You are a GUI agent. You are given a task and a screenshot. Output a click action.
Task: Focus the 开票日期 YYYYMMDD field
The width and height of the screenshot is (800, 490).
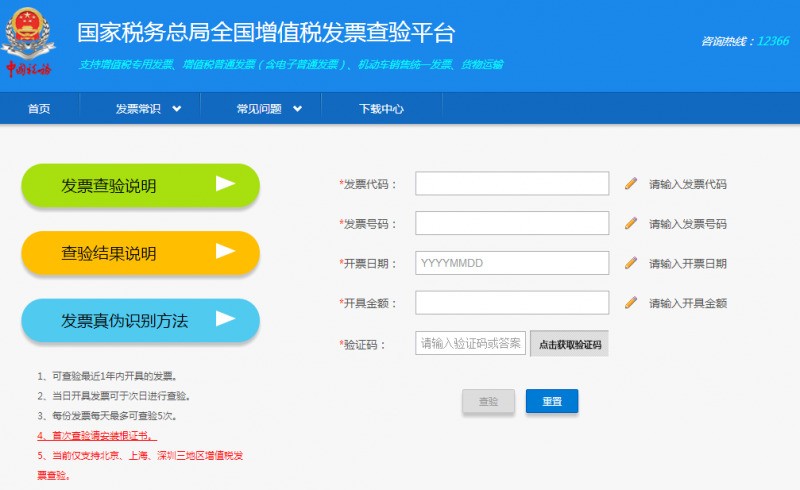[x=512, y=263]
